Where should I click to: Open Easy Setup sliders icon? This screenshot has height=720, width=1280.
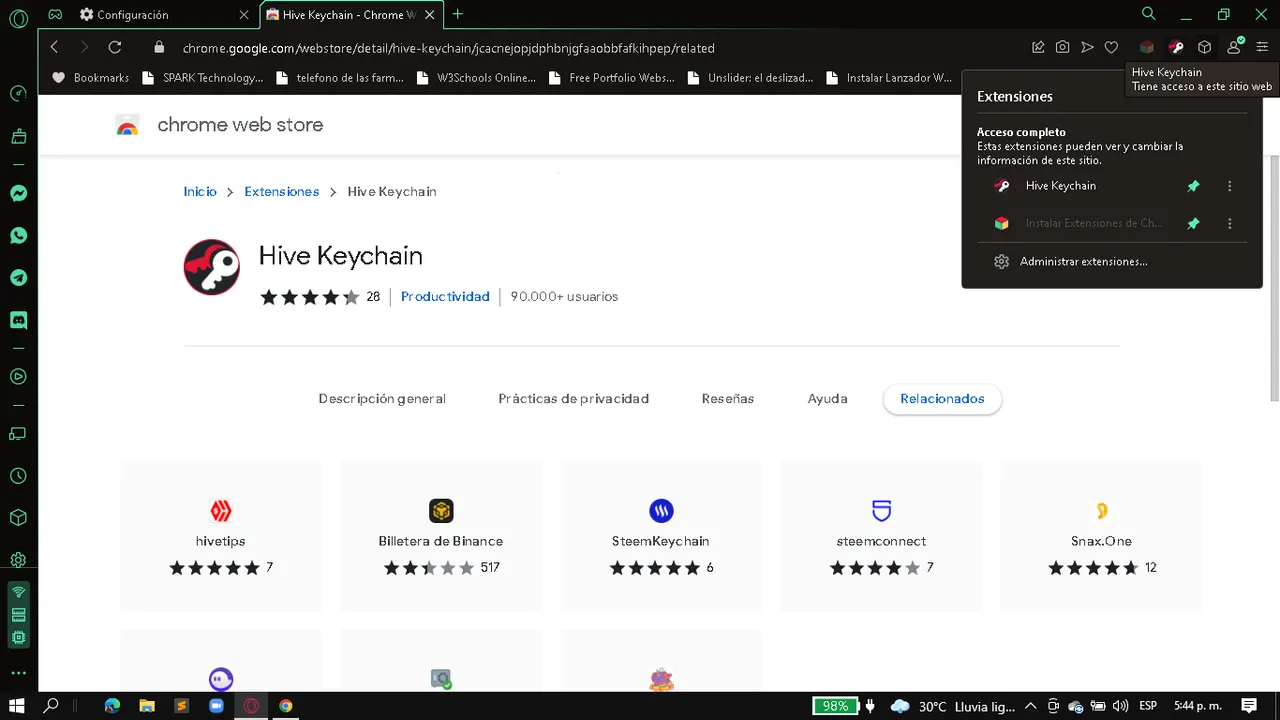(x=1262, y=47)
